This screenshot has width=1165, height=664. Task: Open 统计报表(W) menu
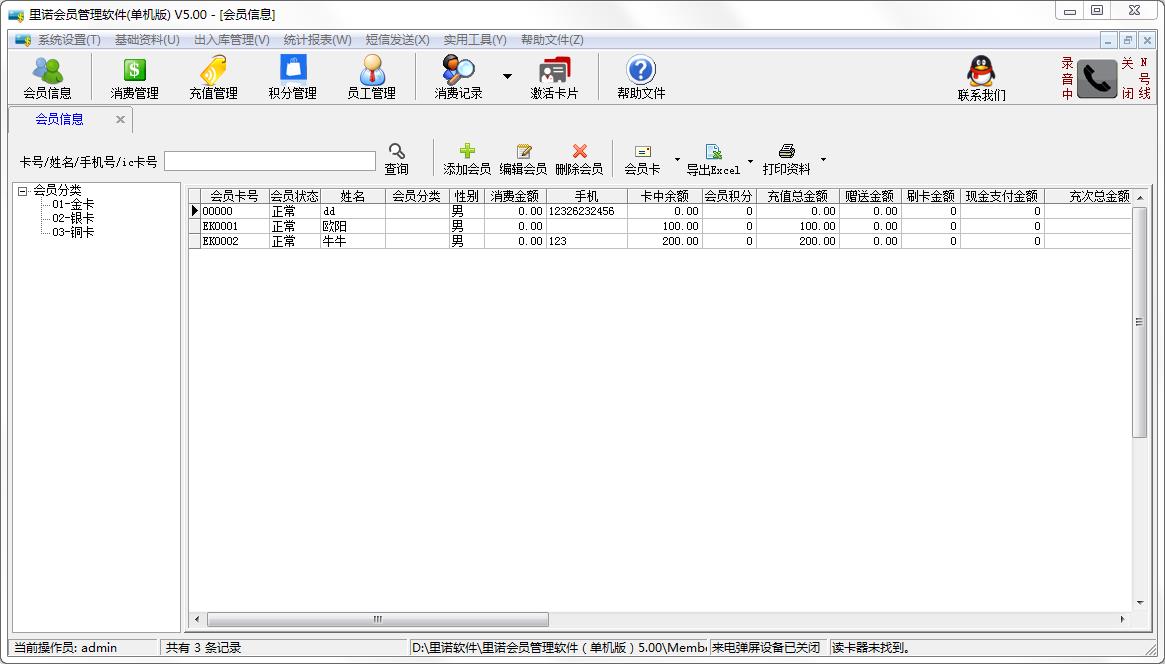(x=318, y=39)
